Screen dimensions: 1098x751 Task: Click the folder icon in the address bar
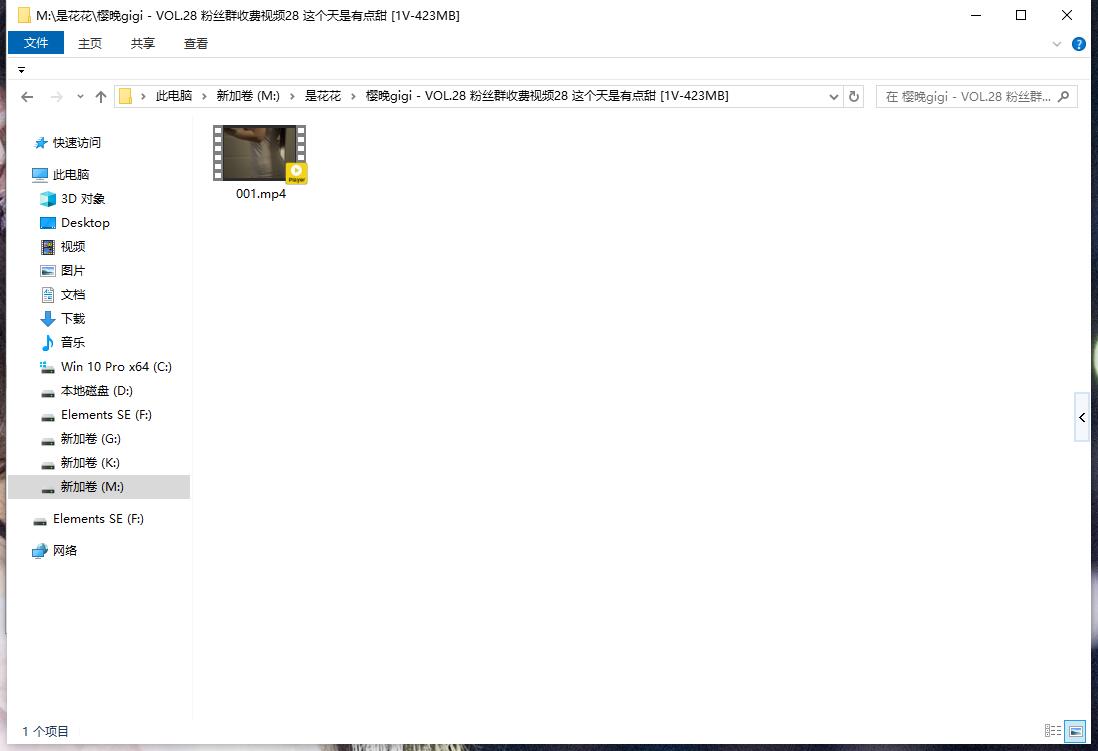click(125, 96)
